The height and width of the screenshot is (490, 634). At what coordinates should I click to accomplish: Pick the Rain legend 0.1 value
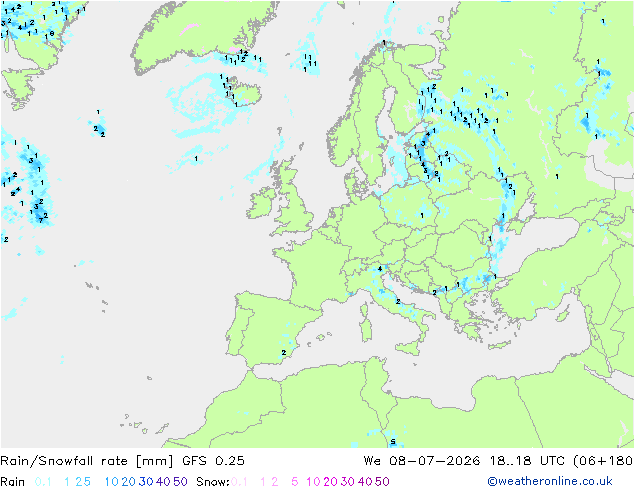(43, 482)
